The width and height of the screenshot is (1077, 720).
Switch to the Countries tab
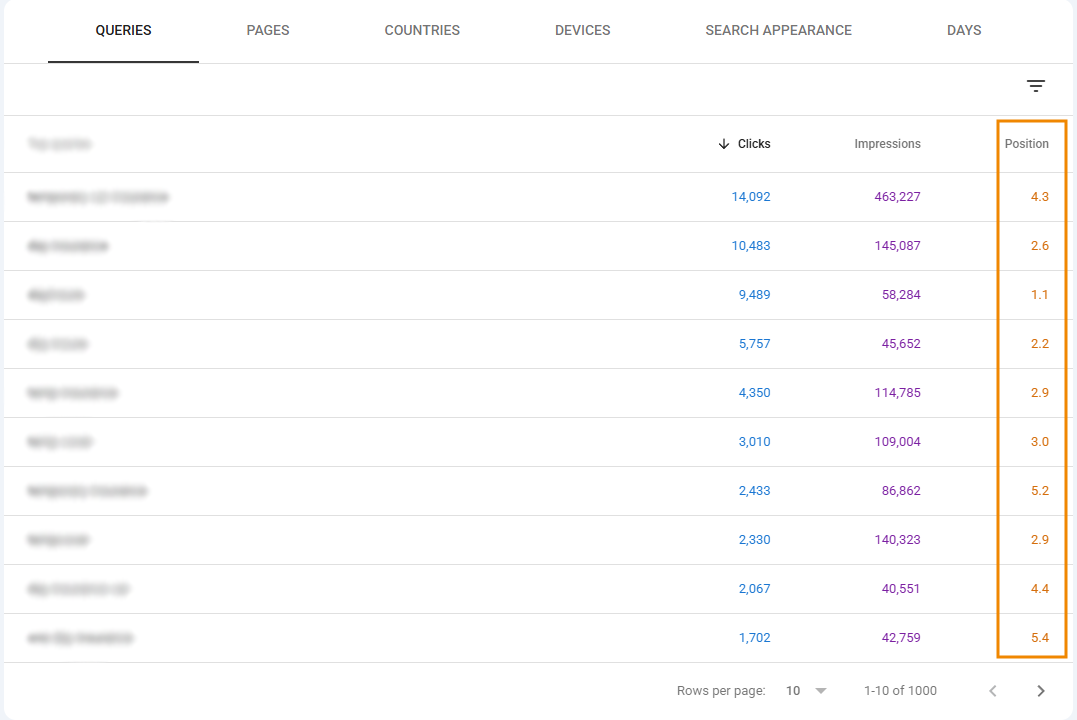point(422,30)
